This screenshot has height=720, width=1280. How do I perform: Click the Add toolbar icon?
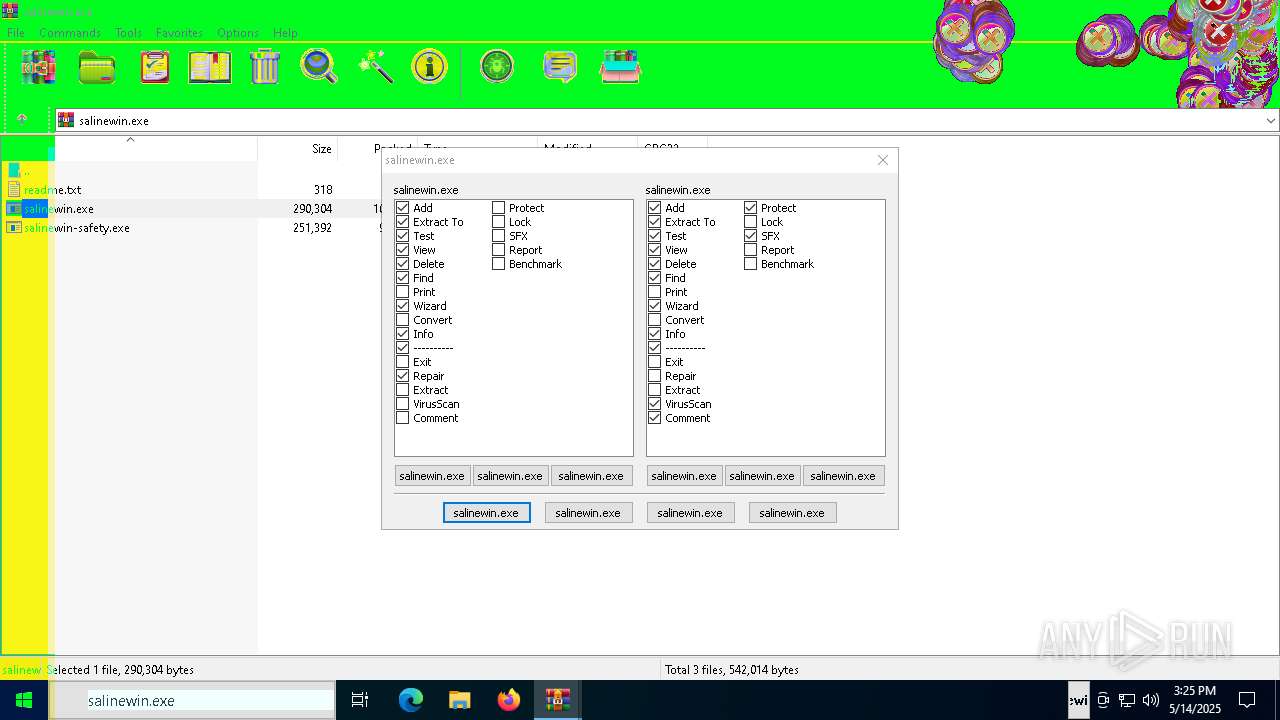[x=38, y=67]
